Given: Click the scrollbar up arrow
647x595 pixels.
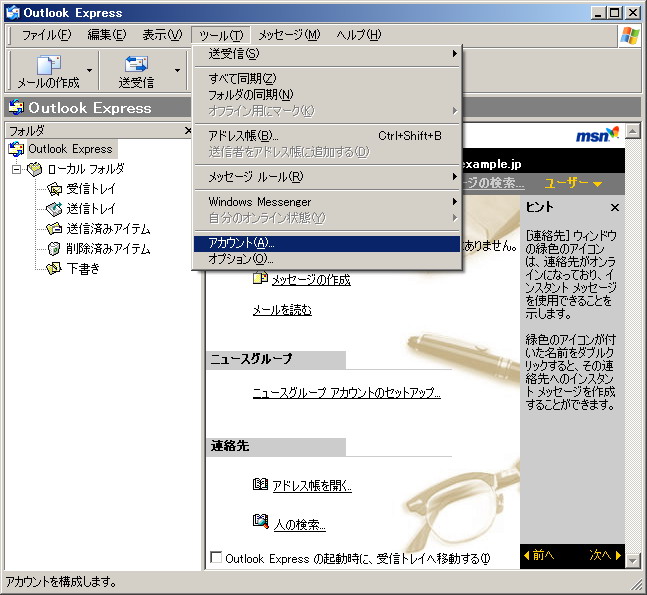Looking at the screenshot, I should click(x=633, y=131).
